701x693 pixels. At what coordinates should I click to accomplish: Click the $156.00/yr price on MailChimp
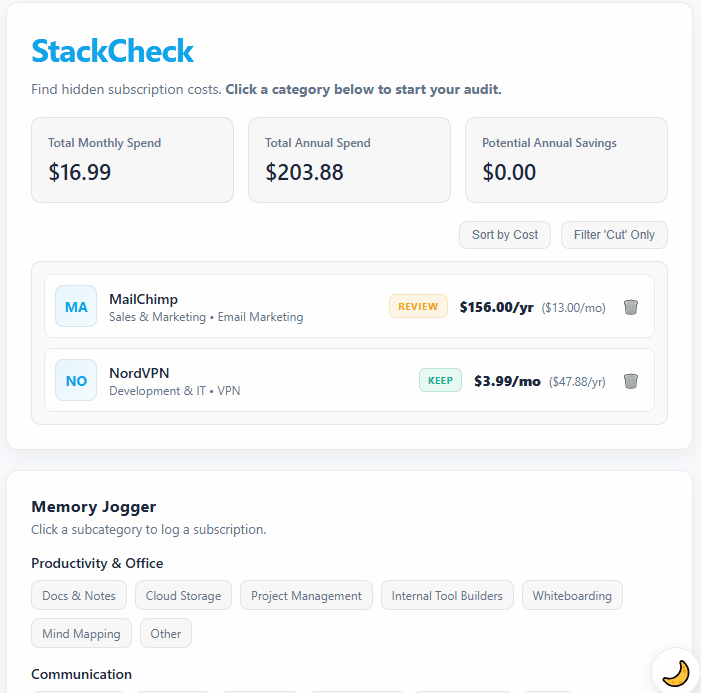pyautogui.click(x=497, y=307)
